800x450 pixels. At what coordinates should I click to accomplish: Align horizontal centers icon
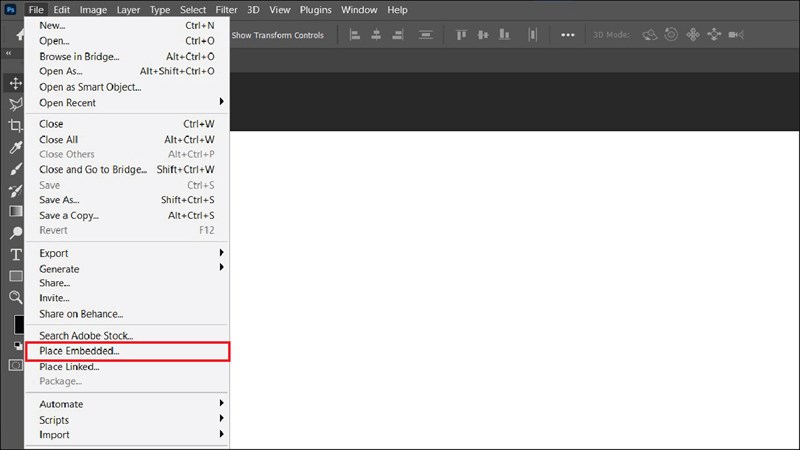coord(376,35)
